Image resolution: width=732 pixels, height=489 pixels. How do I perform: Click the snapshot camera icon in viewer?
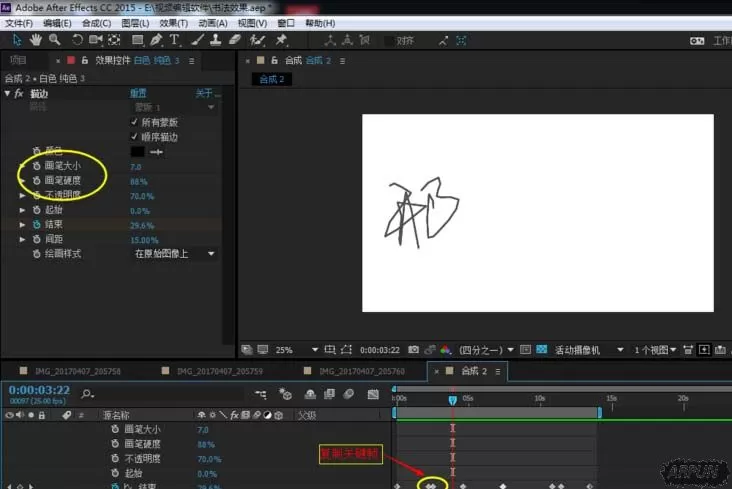[x=413, y=349]
